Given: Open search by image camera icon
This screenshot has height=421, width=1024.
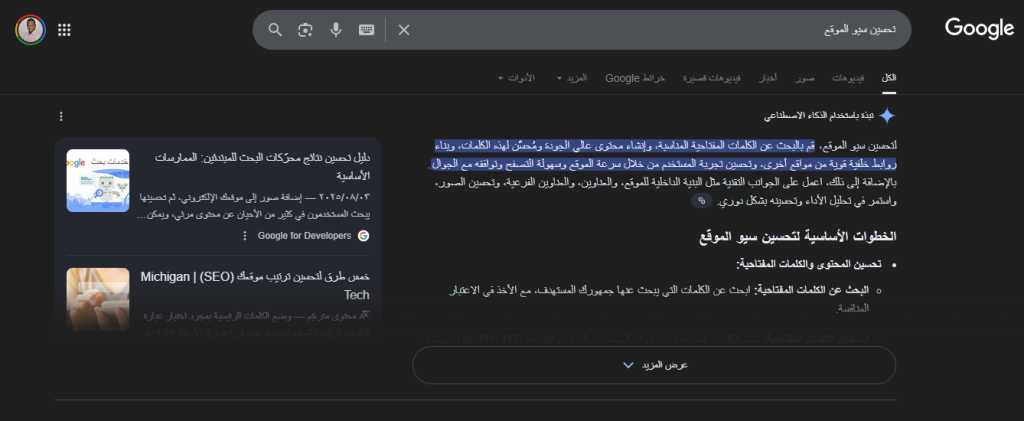Looking at the screenshot, I should [305, 30].
